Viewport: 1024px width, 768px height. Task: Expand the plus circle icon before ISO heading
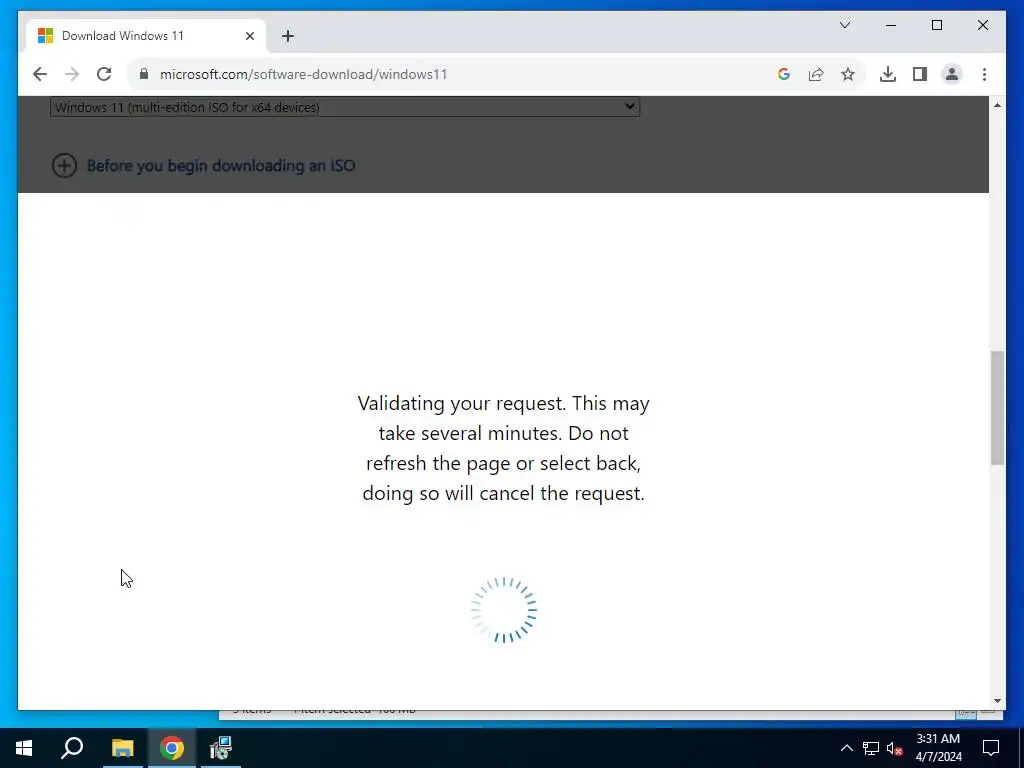point(64,165)
